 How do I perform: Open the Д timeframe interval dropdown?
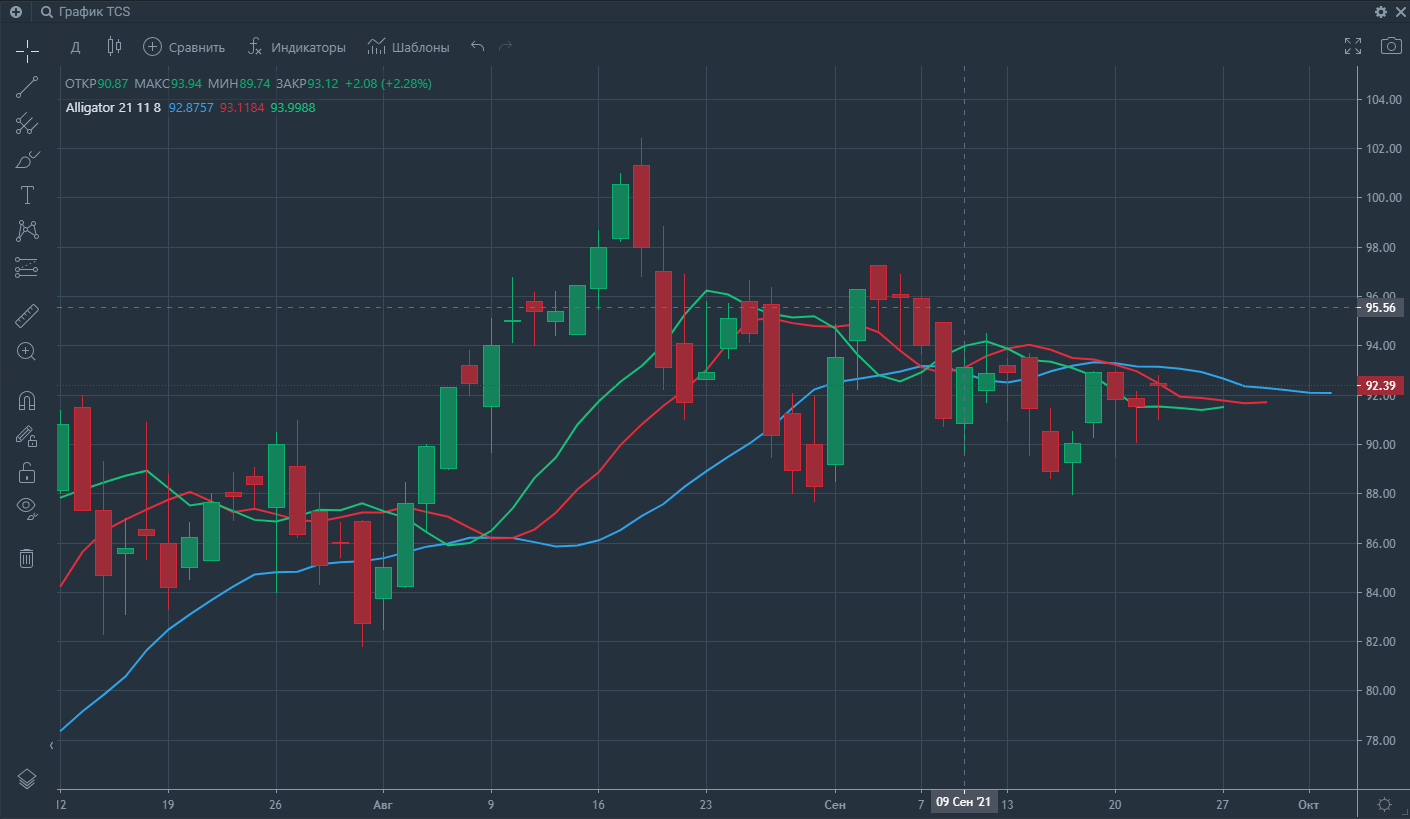[75, 47]
